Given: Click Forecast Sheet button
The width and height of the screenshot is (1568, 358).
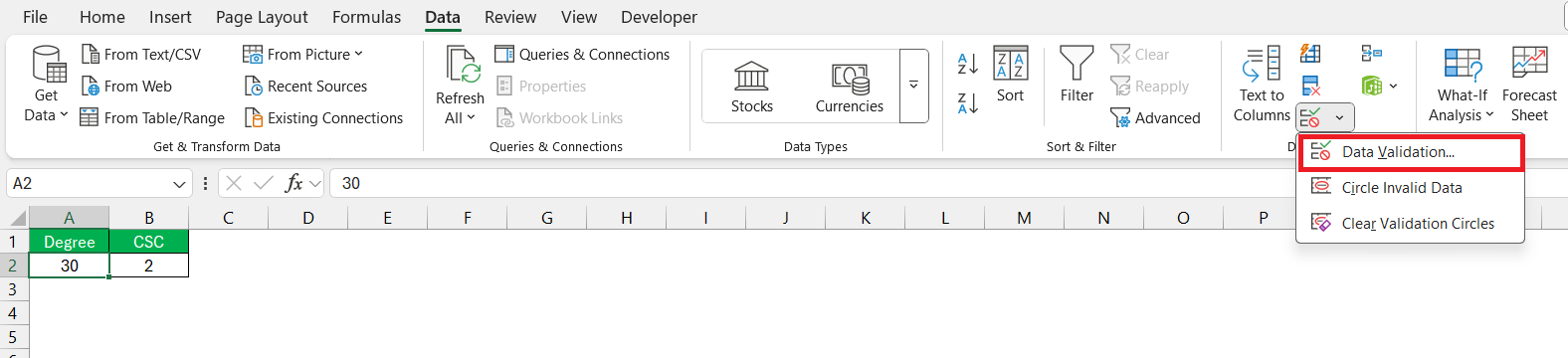Looking at the screenshot, I should point(1529,85).
